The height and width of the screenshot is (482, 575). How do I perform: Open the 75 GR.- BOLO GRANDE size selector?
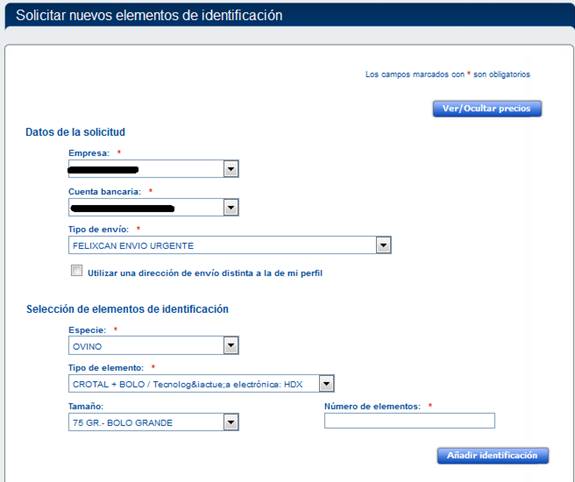coord(153,422)
